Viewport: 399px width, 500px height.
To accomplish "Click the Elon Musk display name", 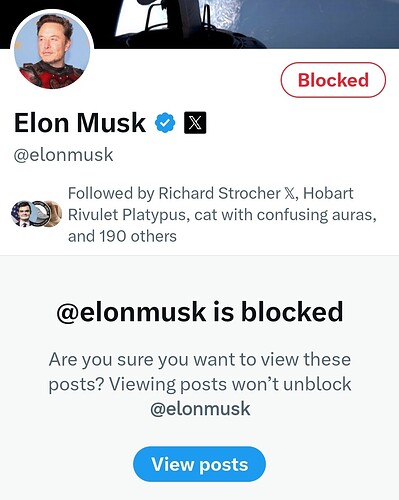I will pos(80,123).
